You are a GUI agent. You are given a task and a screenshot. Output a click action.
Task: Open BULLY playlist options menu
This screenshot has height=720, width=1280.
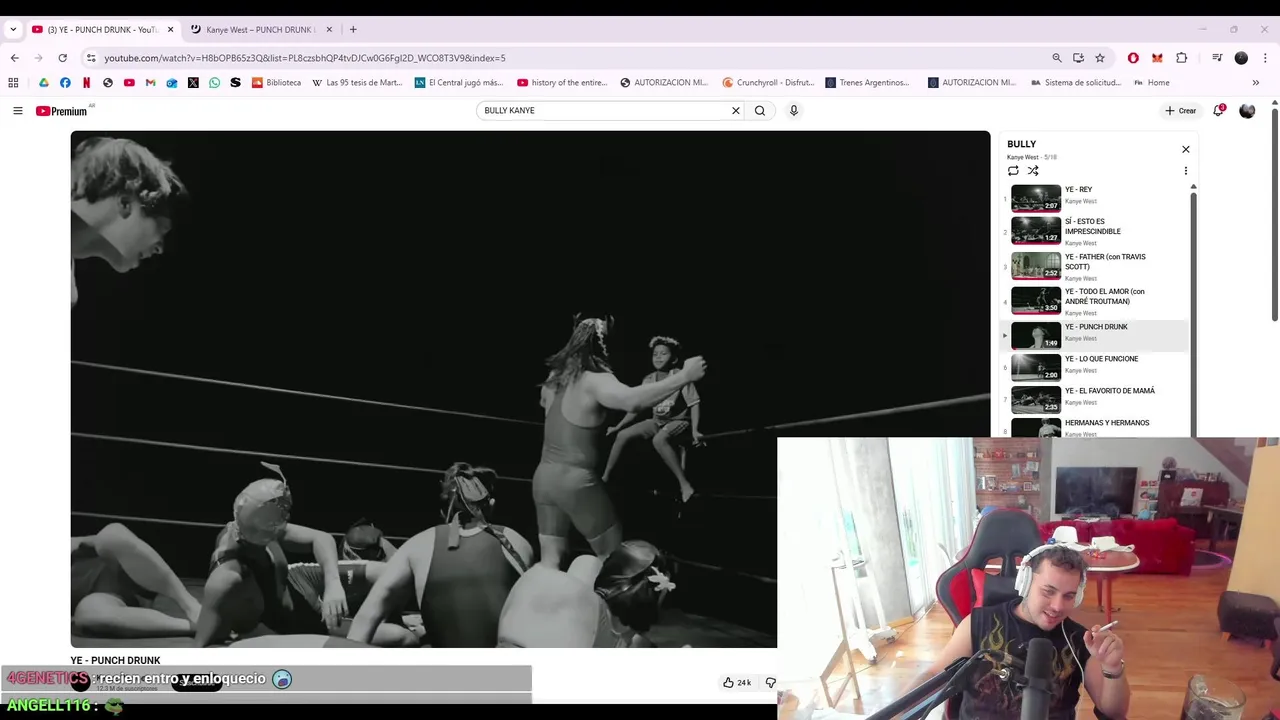(x=1186, y=171)
